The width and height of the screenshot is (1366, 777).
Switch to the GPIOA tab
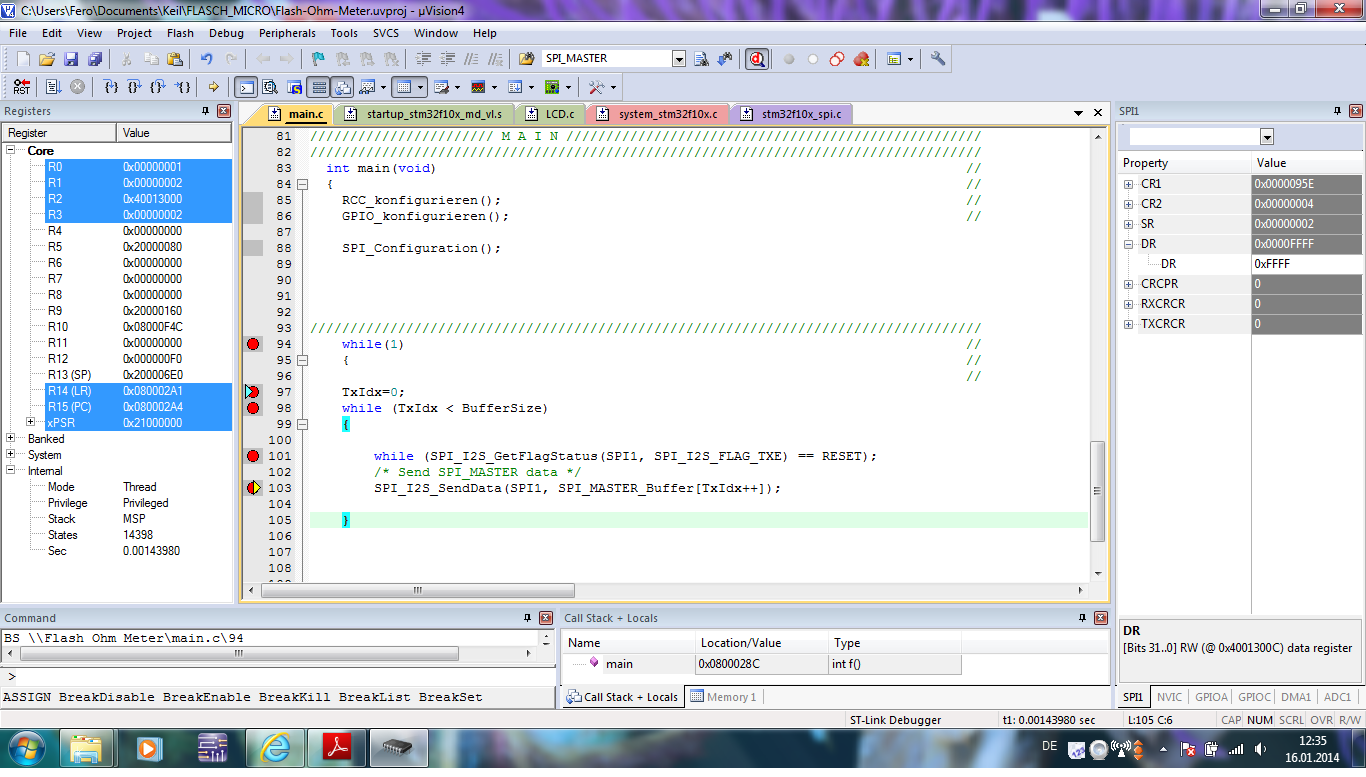(1212, 697)
